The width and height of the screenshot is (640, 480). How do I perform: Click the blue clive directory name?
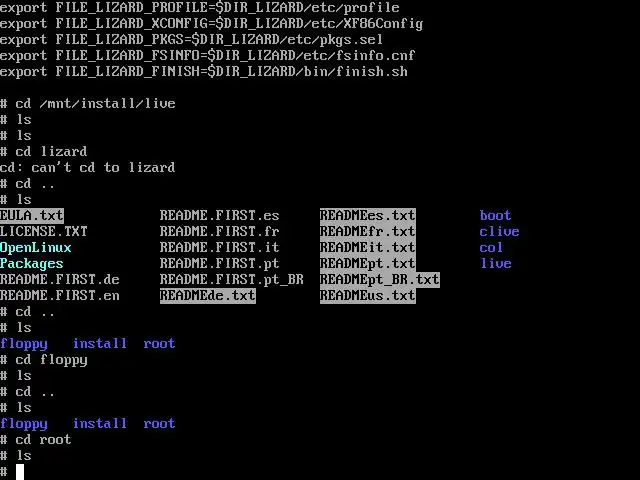pos(499,231)
